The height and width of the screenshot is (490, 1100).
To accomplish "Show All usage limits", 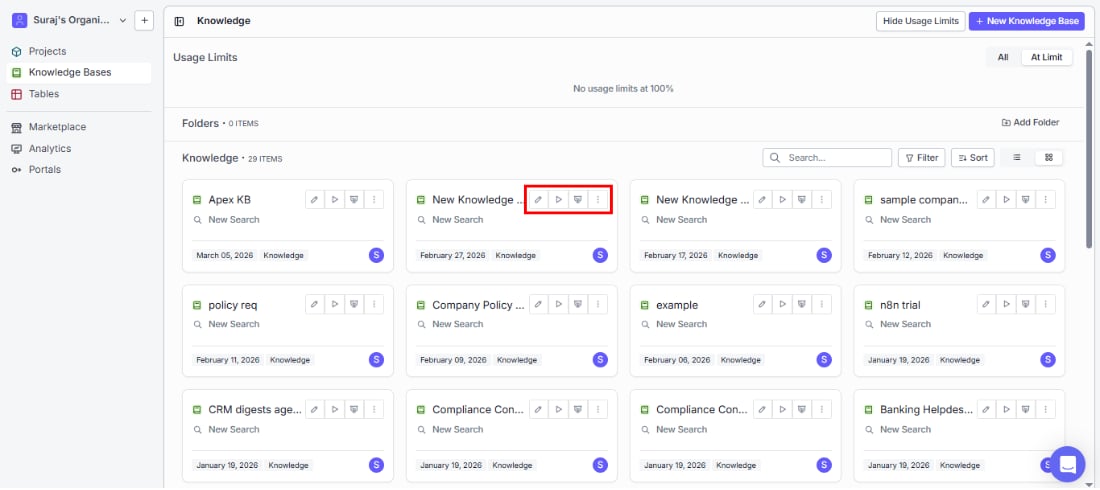I will pos(1003,58).
